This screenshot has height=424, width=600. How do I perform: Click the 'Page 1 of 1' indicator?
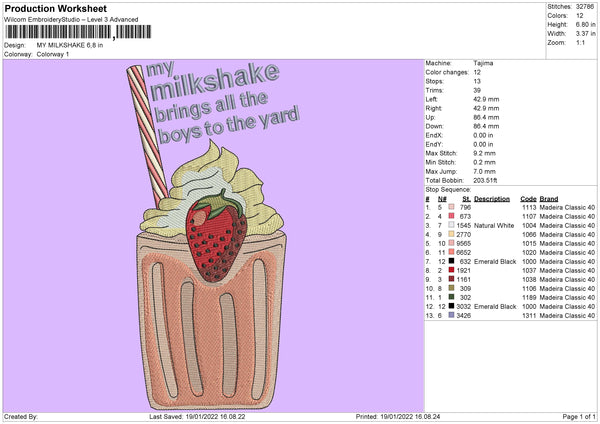coord(579,416)
